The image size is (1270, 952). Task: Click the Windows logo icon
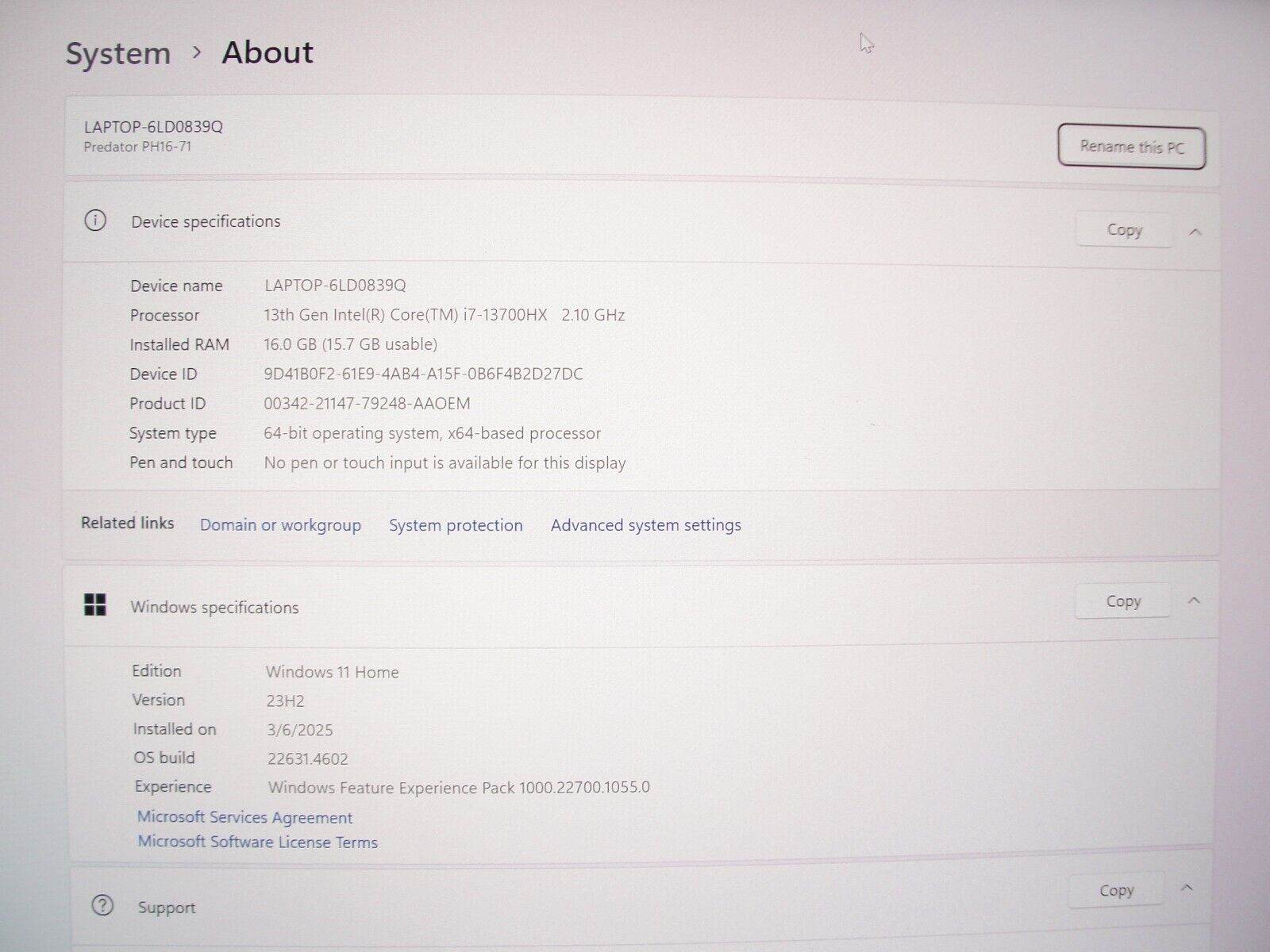tap(95, 605)
